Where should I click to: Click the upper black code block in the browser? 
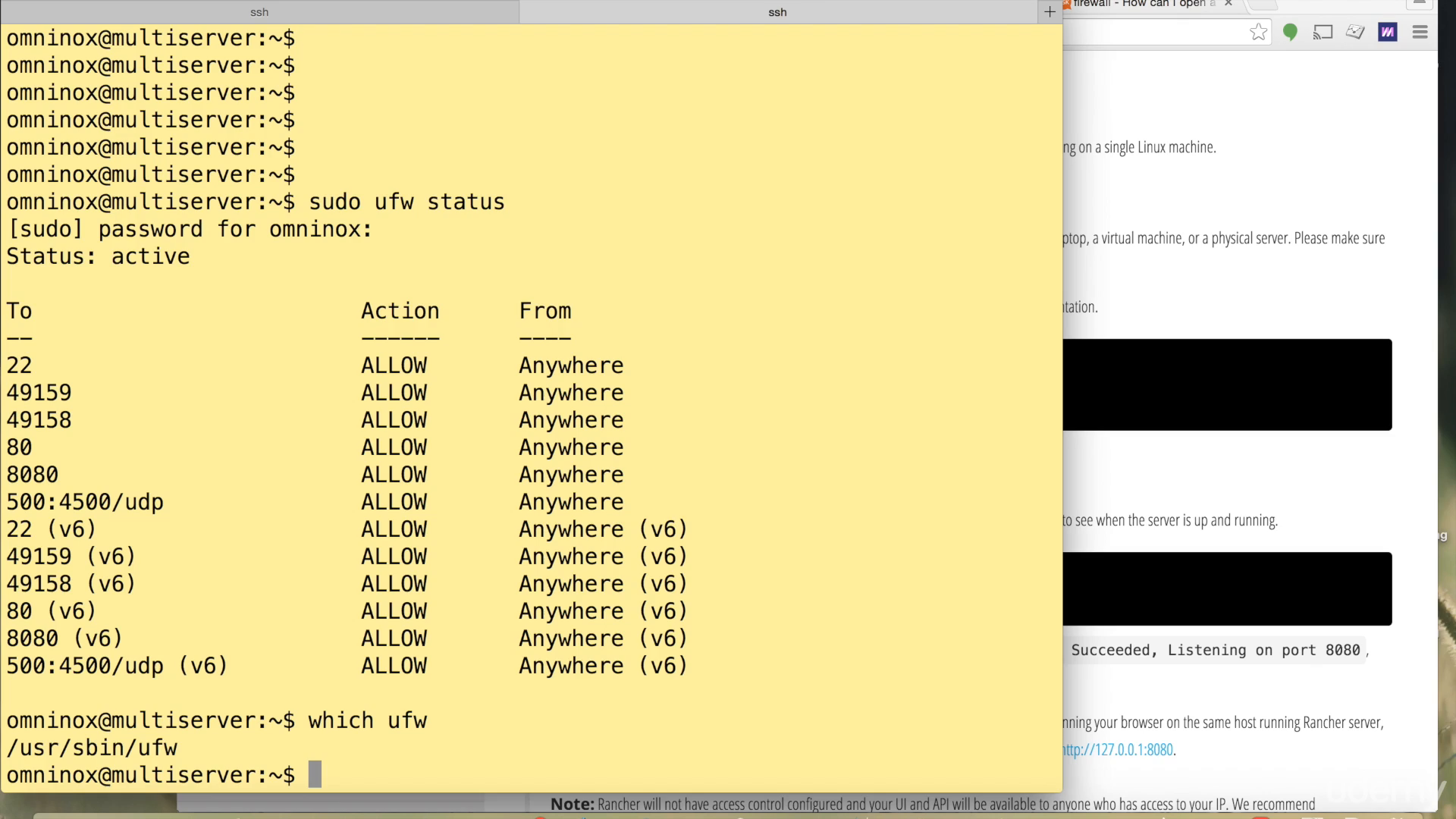[1227, 384]
